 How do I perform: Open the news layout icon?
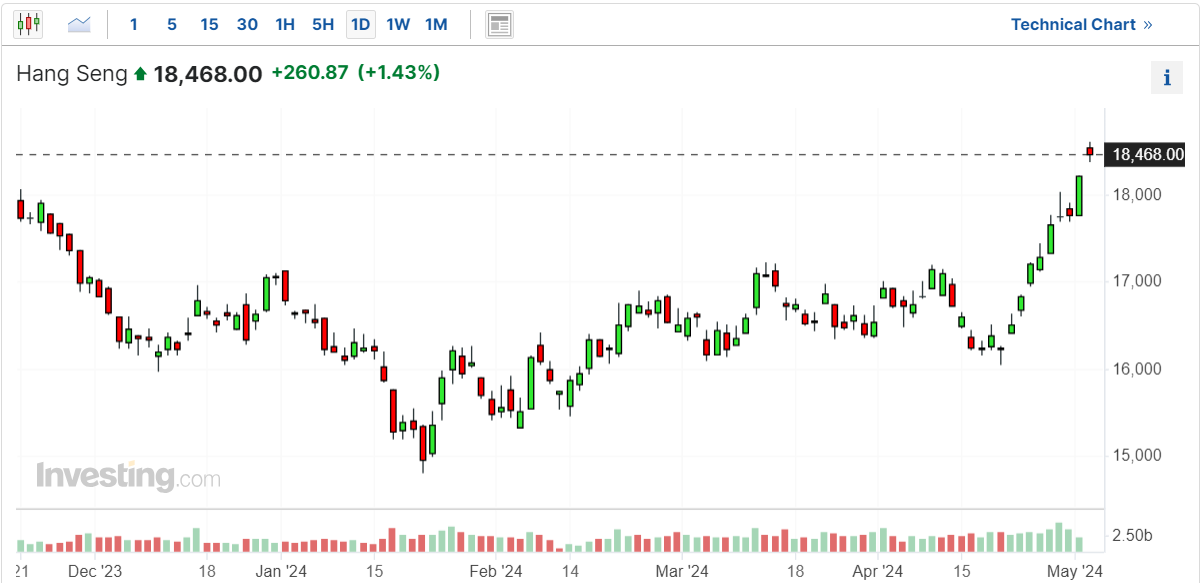[499, 24]
